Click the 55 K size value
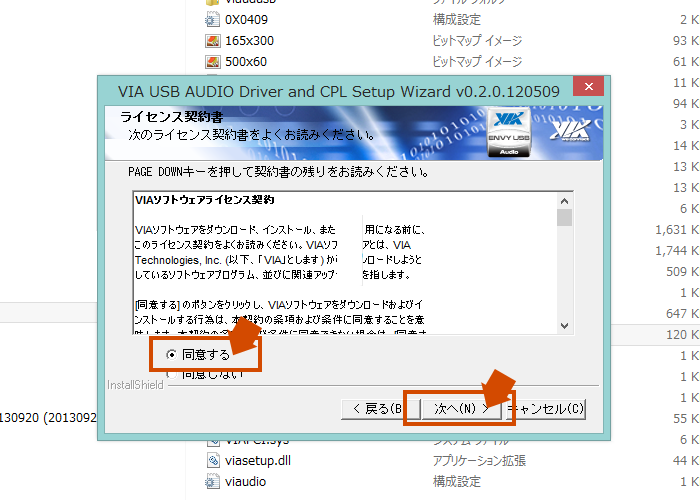The width and height of the screenshot is (700, 500). pyautogui.click(x=686, y=418)
